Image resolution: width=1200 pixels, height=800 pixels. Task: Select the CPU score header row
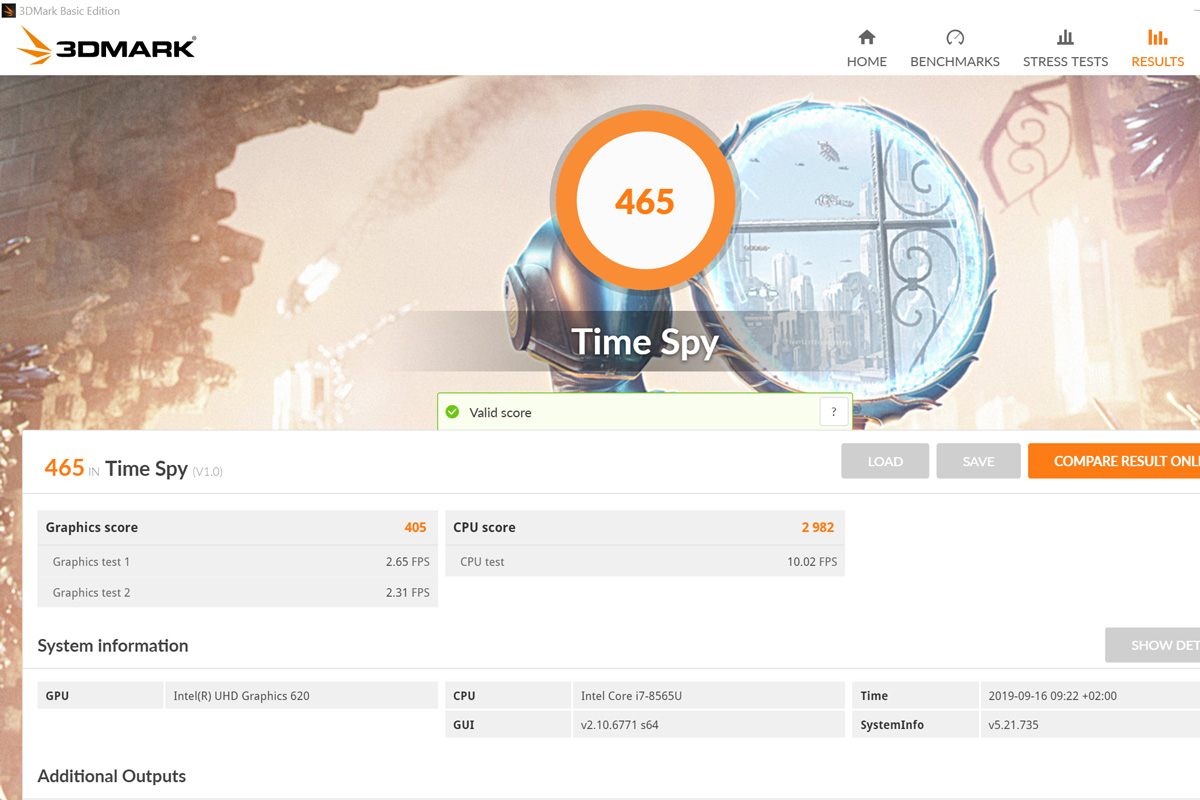645,527
